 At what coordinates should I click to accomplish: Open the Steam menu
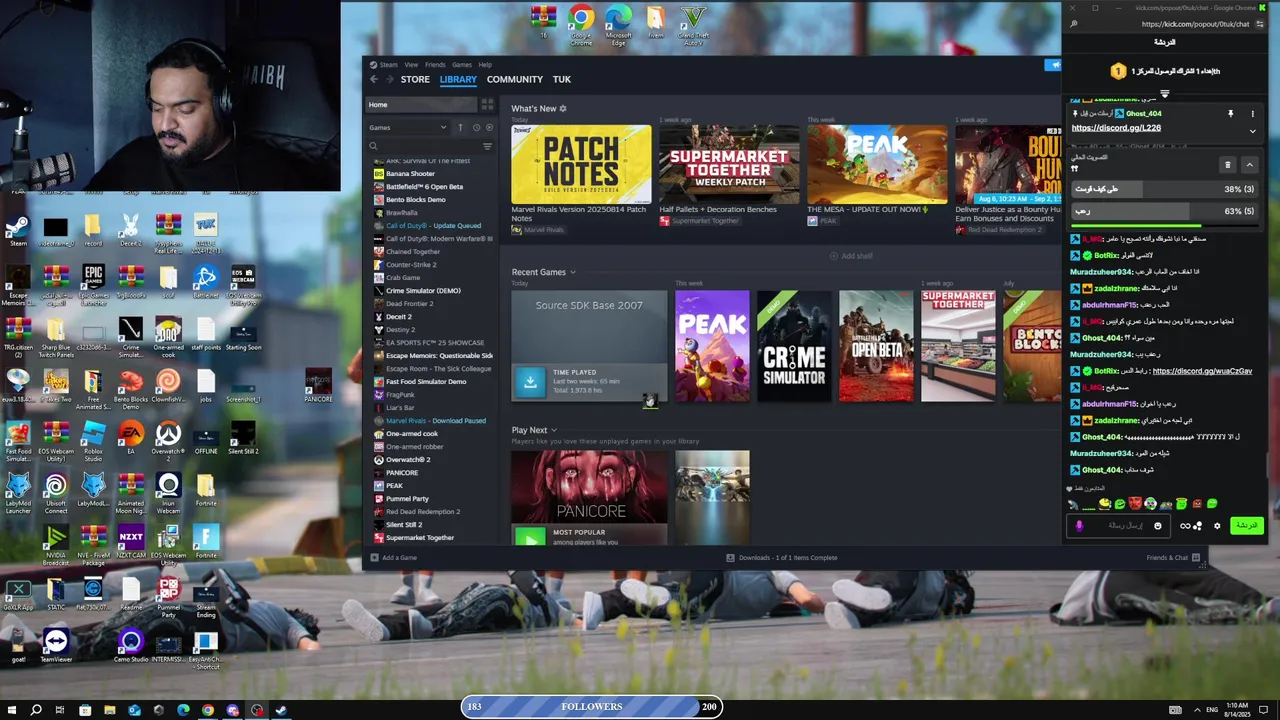(x=388, y=64)
